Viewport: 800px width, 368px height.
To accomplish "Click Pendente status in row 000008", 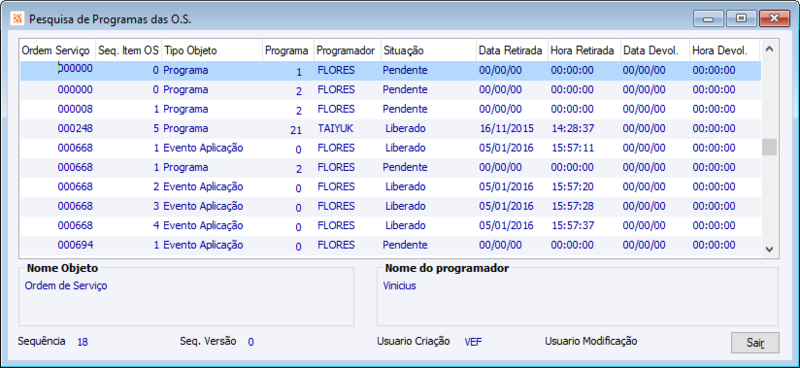I will click(x=405, y=109).
